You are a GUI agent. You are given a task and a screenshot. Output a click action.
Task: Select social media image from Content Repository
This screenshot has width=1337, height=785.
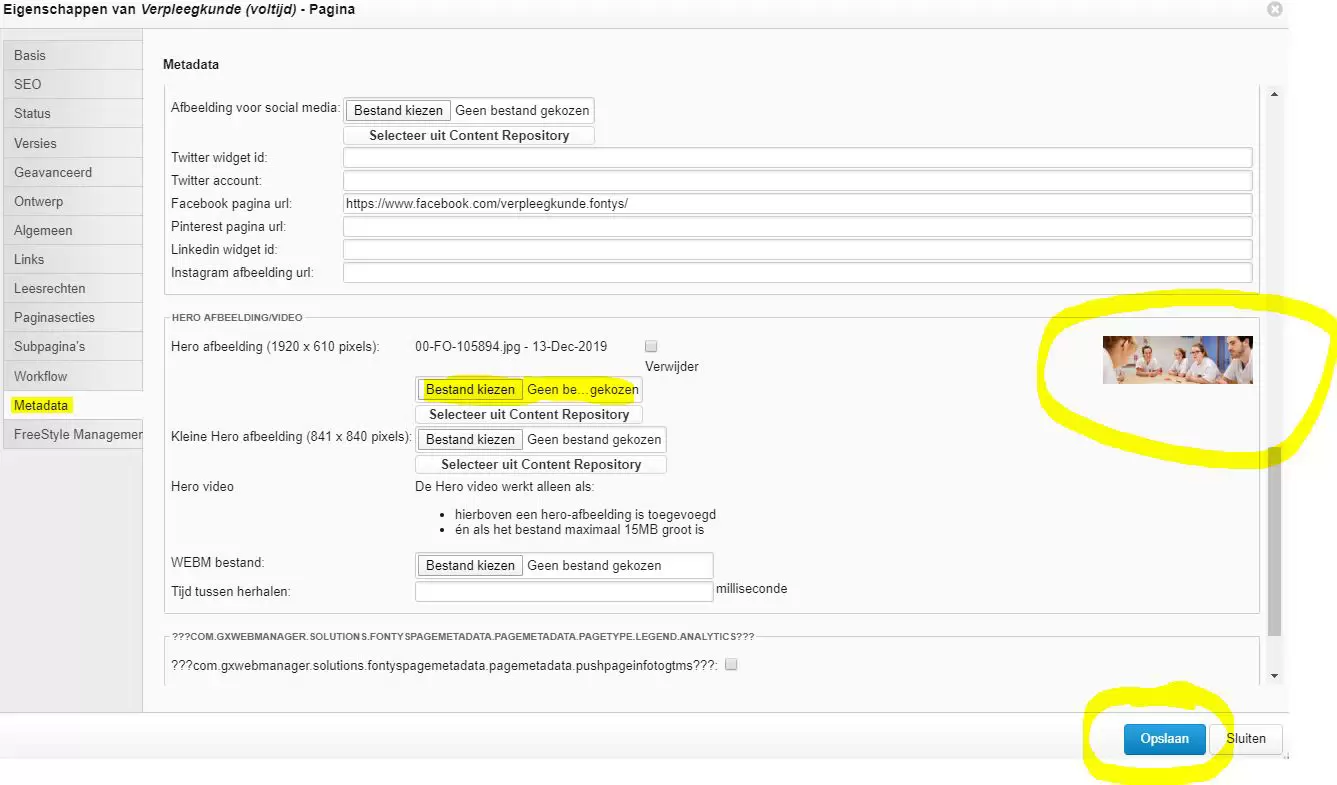coord(469,135)
